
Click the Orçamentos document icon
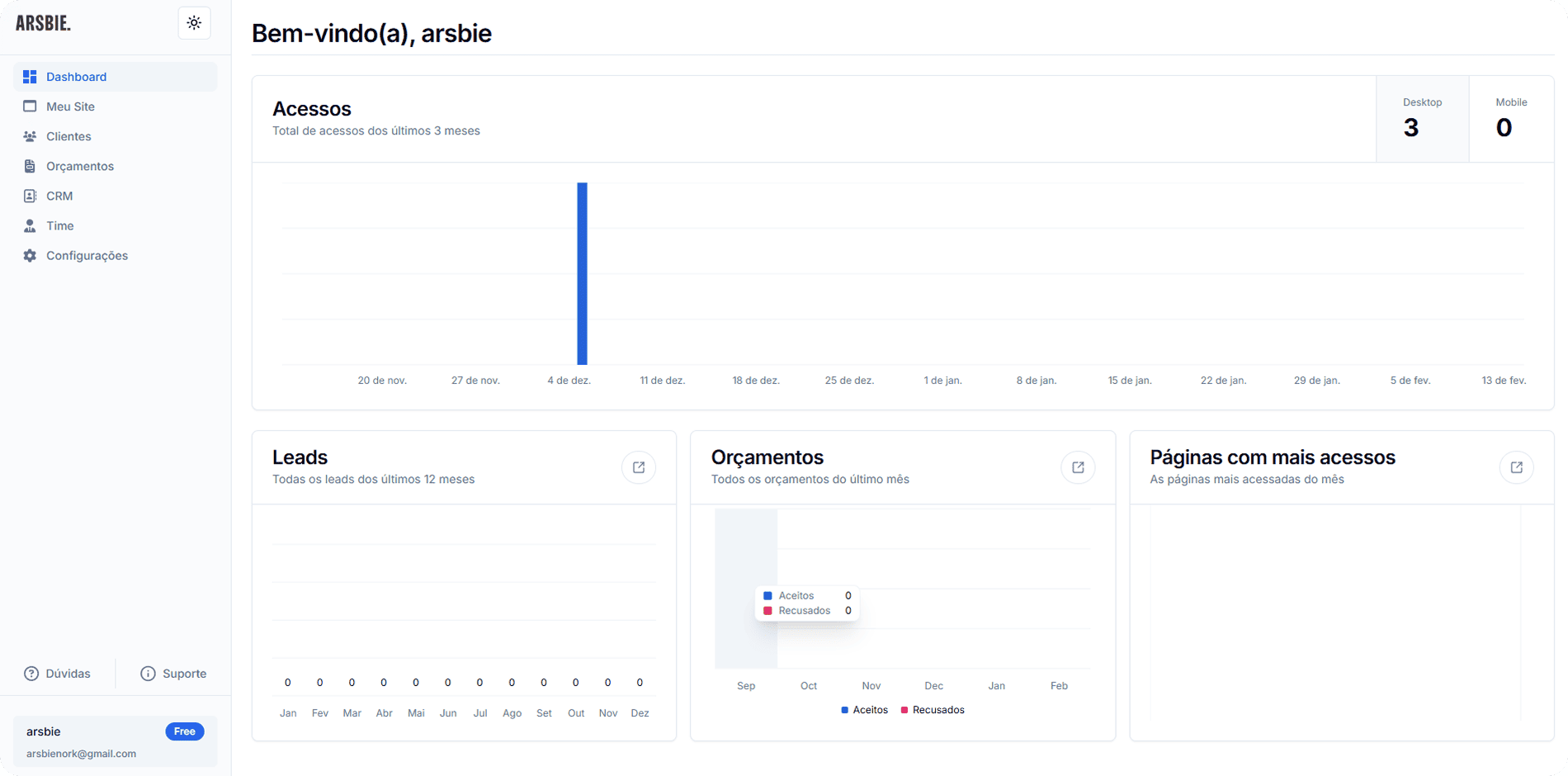tap(30, 166)
